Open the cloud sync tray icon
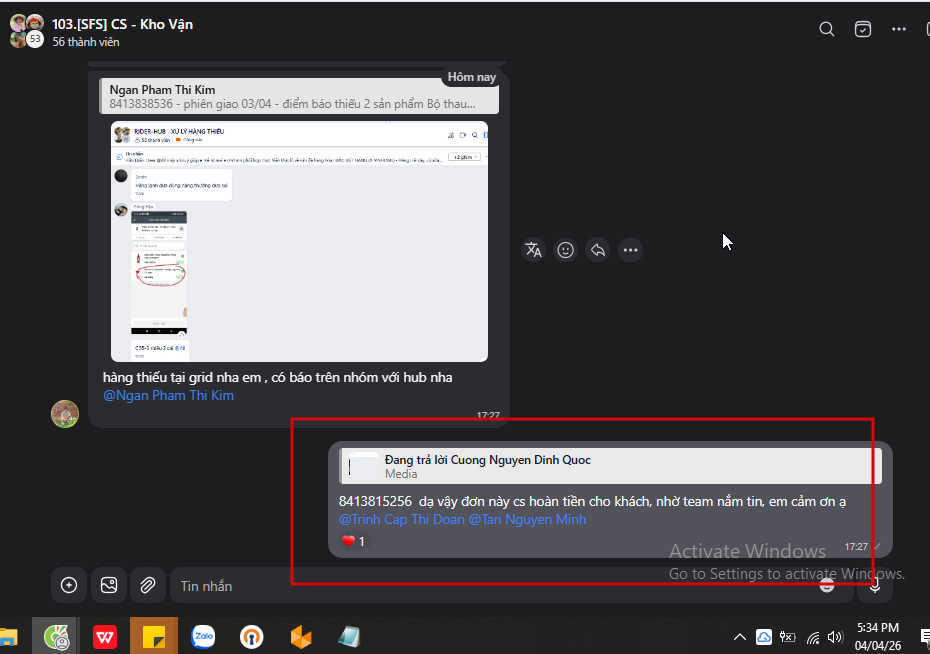The image size is (930, 654). [x=764, y=637]
